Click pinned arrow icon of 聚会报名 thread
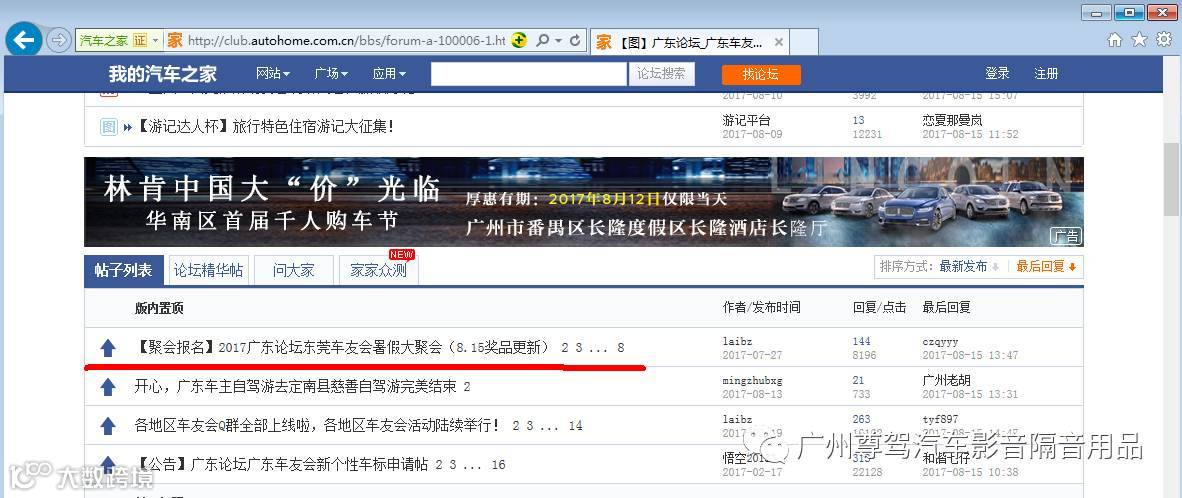Viewport: 1182px width, 498px height. tap(108, 348)
